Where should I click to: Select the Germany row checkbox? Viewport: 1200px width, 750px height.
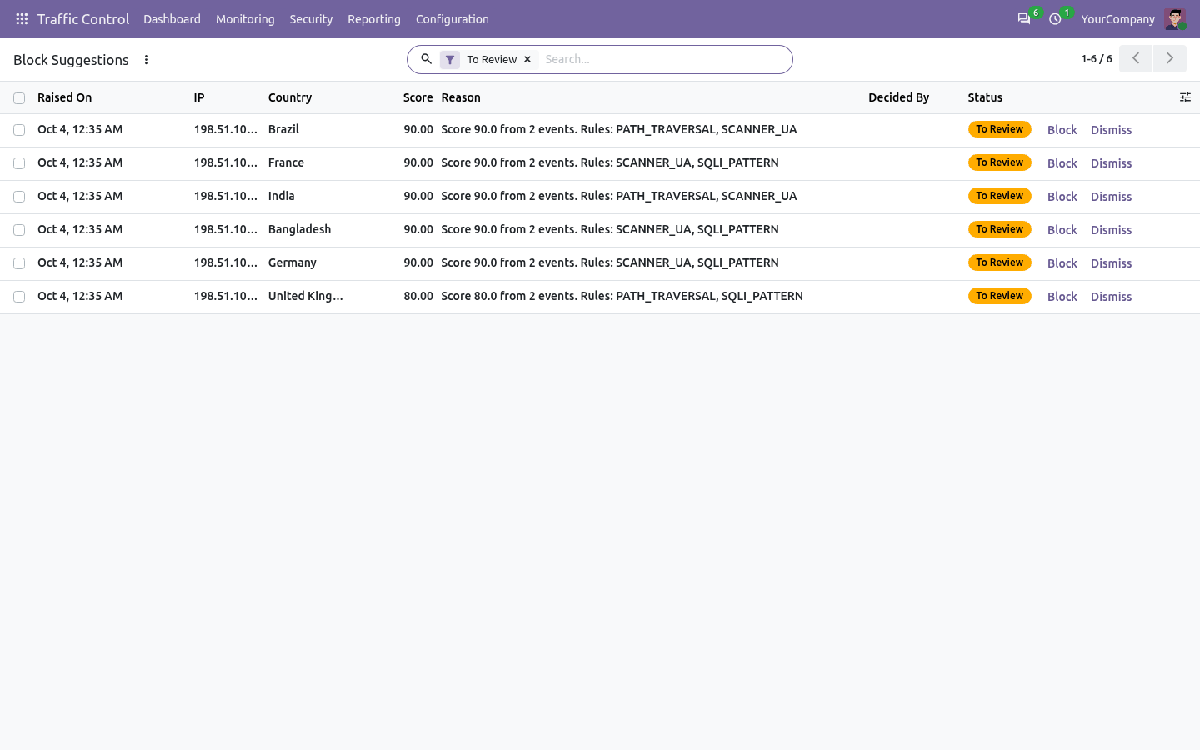(x=19, y=263)
